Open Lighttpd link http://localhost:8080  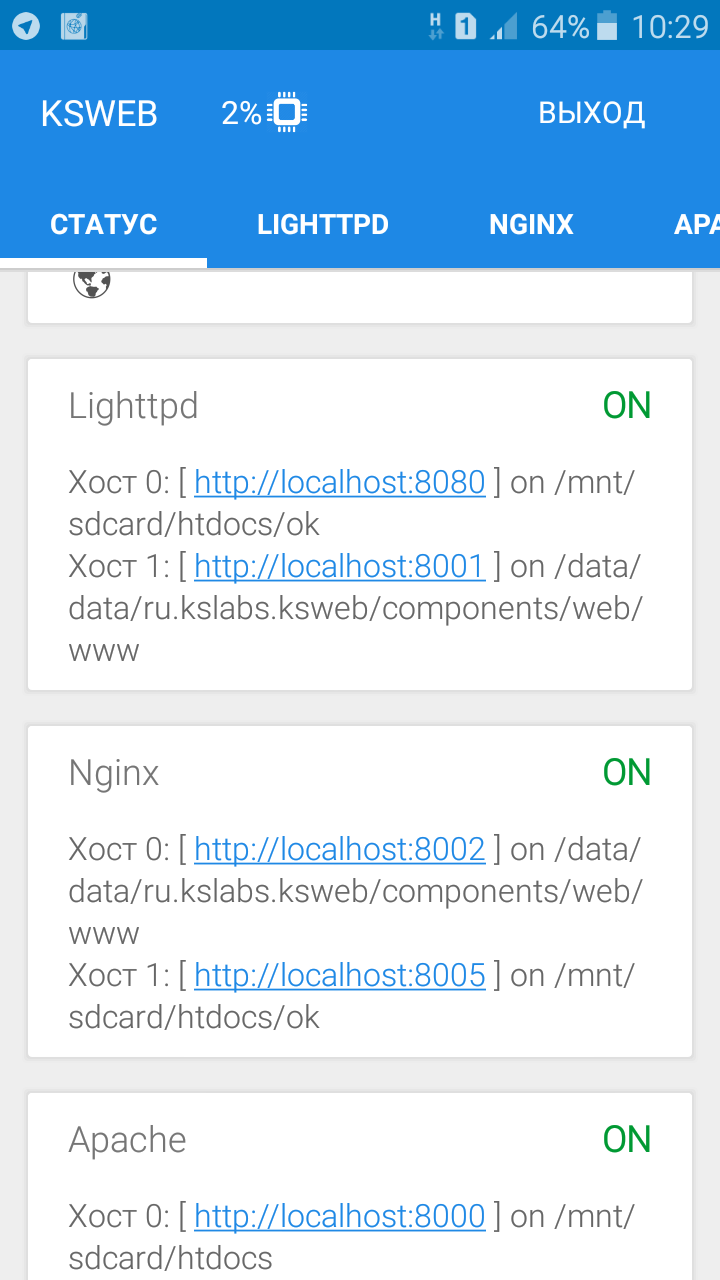(339, 483)
